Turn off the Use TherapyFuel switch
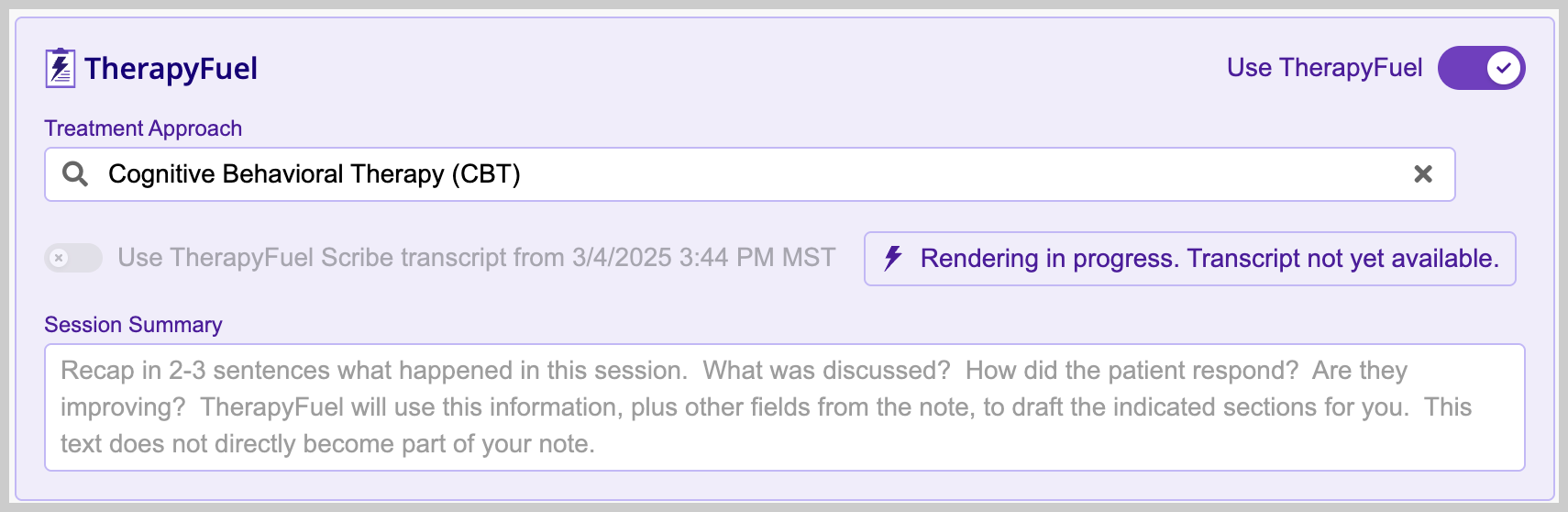 [1480, 69]
